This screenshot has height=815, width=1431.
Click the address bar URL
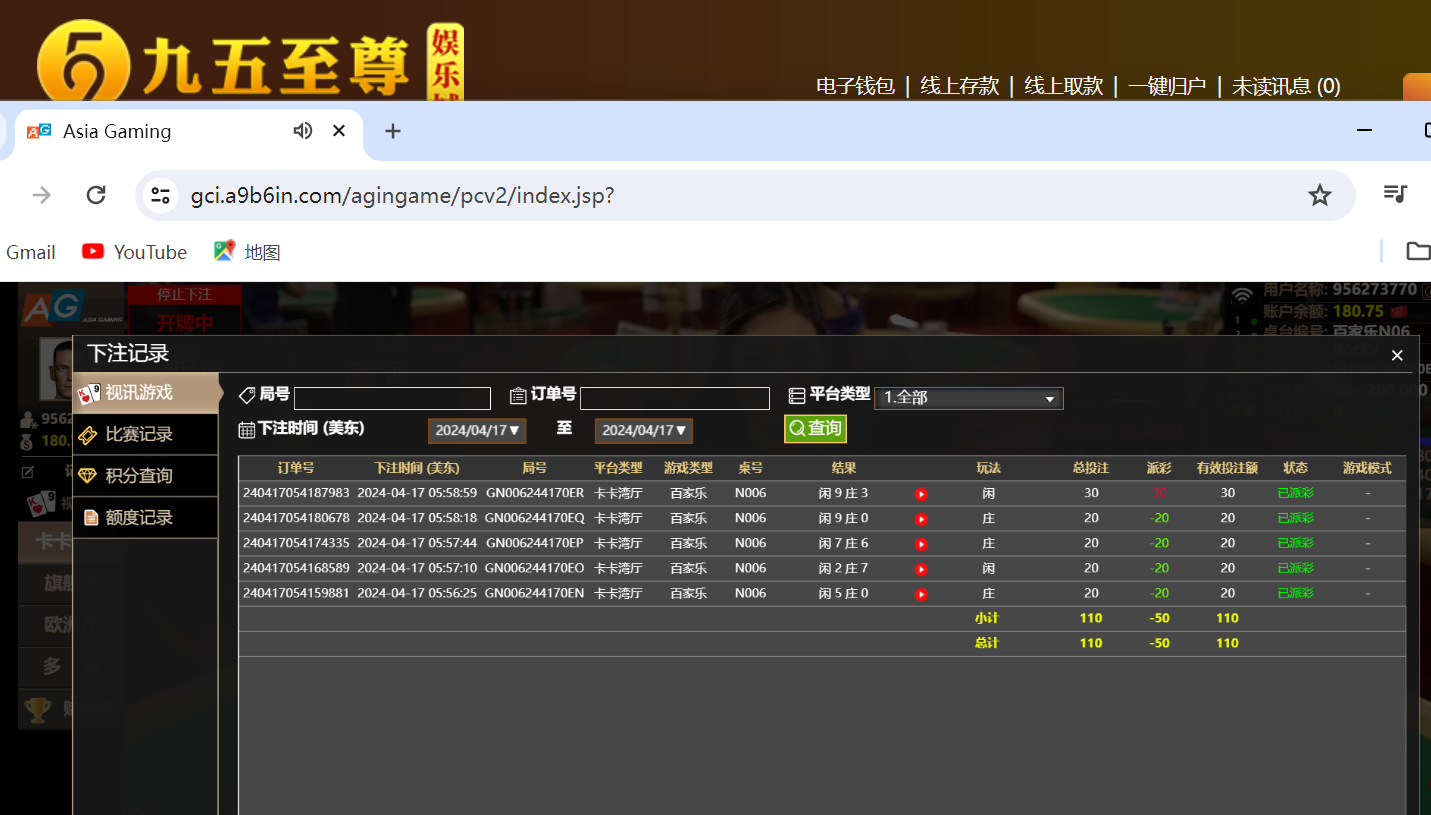click(x=402, y=196)
